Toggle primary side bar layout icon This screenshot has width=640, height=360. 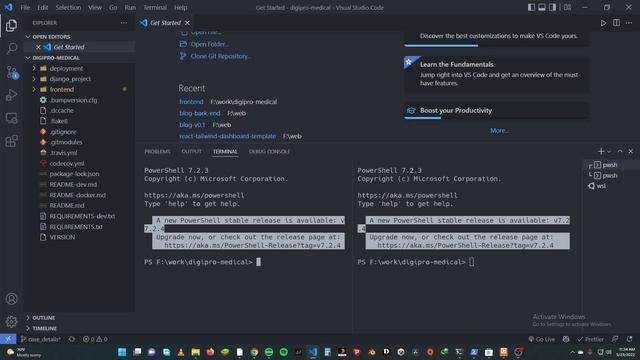pyautogui.click(x=531, y=7)
